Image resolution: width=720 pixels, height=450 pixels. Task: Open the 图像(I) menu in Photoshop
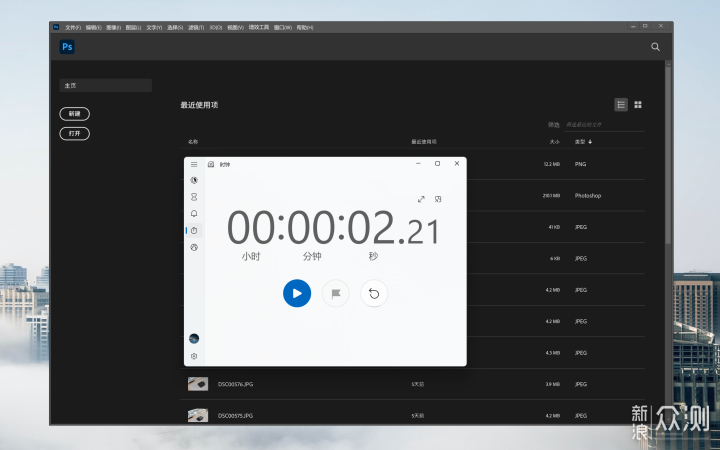[113, 28]
